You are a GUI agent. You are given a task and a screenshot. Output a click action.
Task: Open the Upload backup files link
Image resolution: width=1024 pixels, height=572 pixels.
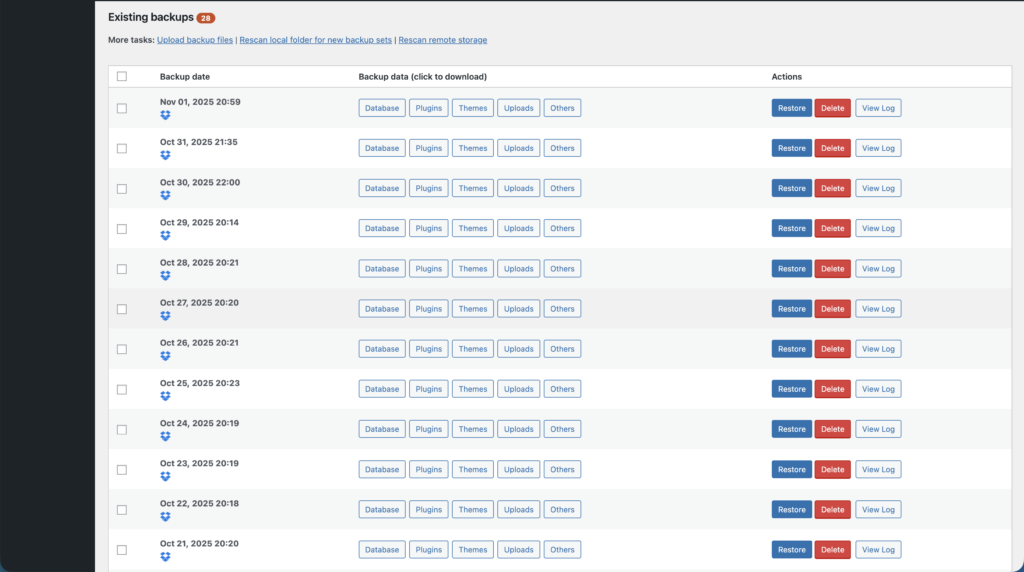click(x=195, y=40)
